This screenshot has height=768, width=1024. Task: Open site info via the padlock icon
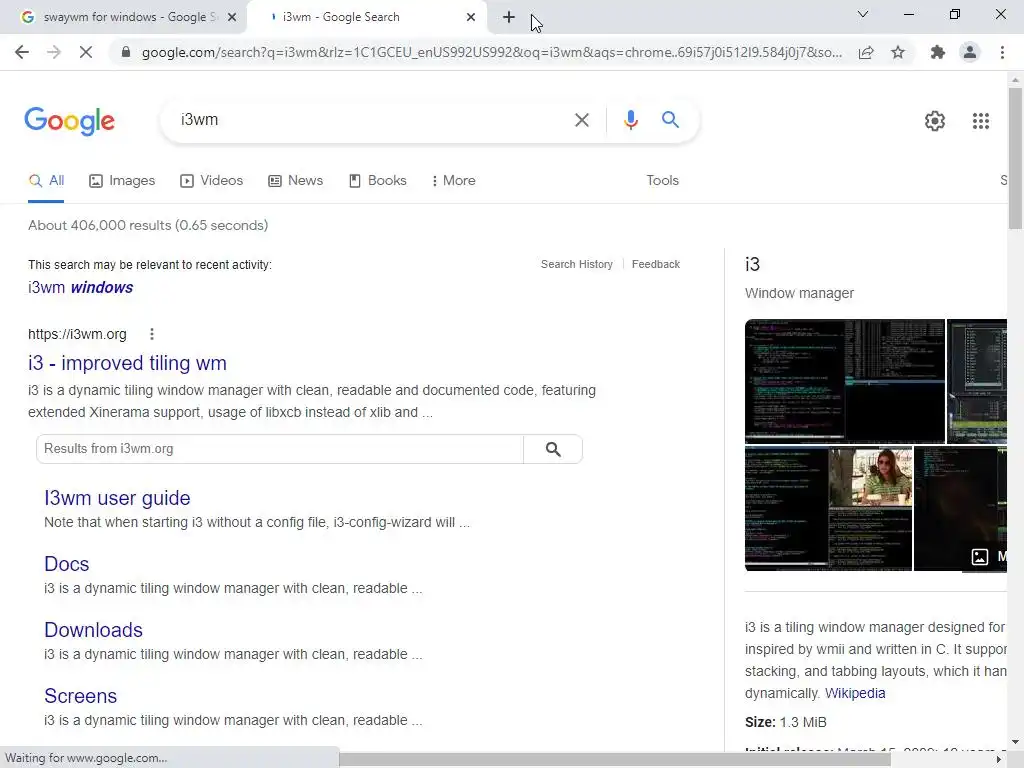click(126, 52)
